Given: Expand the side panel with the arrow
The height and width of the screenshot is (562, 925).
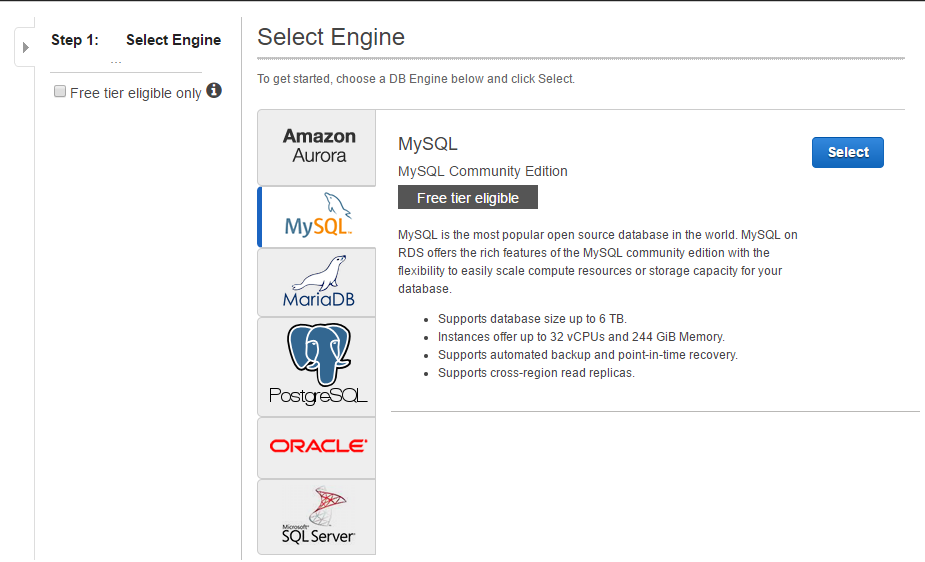Looking at the screenshot, I should point(25,47).
